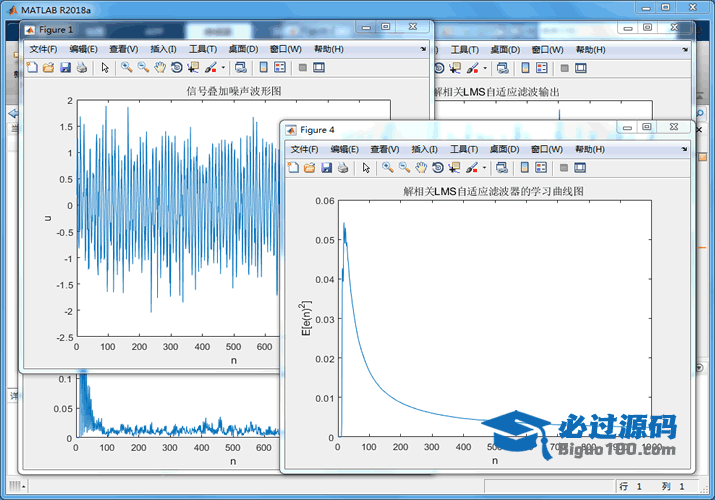Click dock arrow at Figure 4 menu bar right
The height and width of the screenshot is (500, 715).
click(685, 149)
